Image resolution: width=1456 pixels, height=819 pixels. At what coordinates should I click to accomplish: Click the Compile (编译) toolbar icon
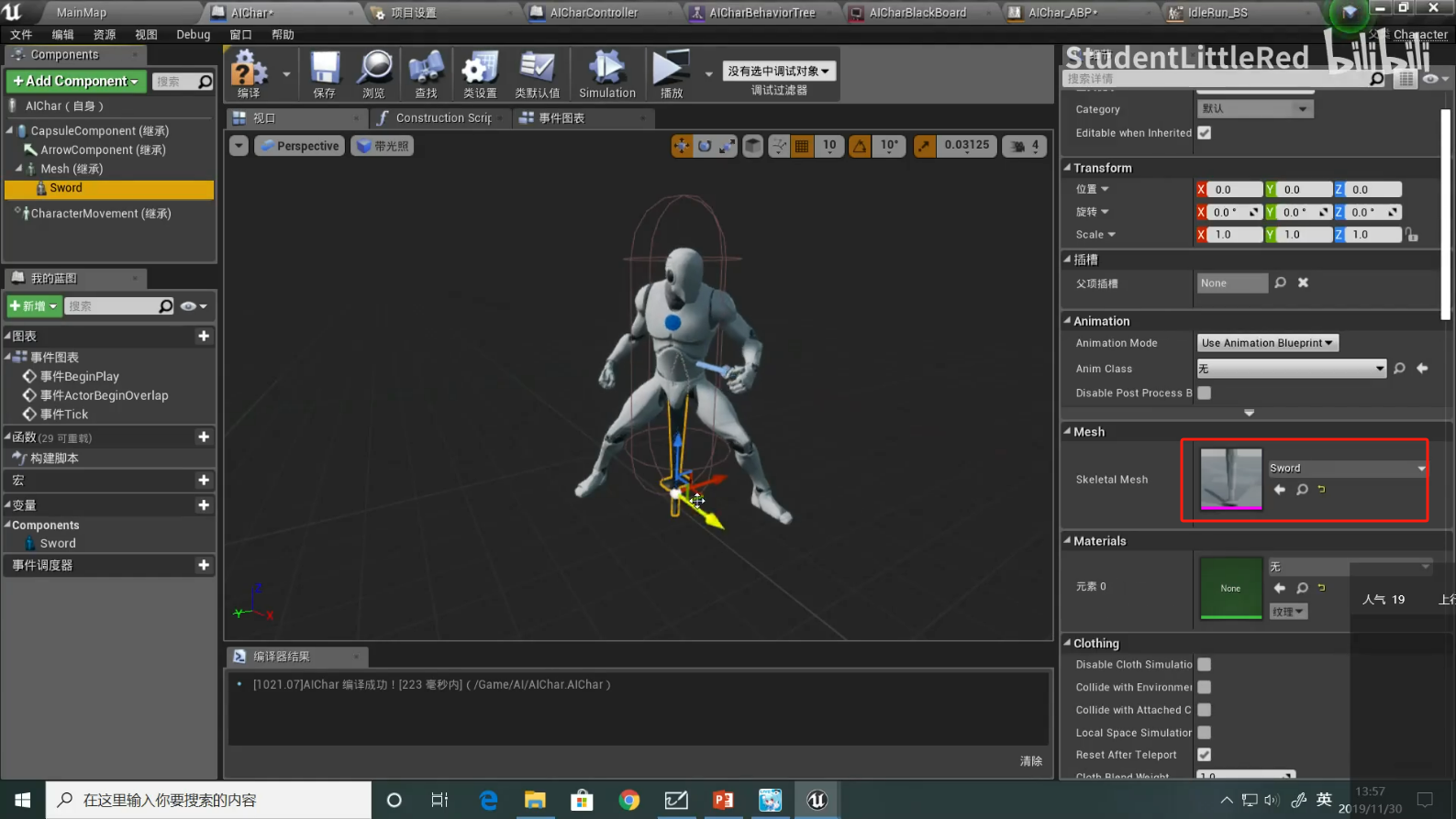point(249,74)
